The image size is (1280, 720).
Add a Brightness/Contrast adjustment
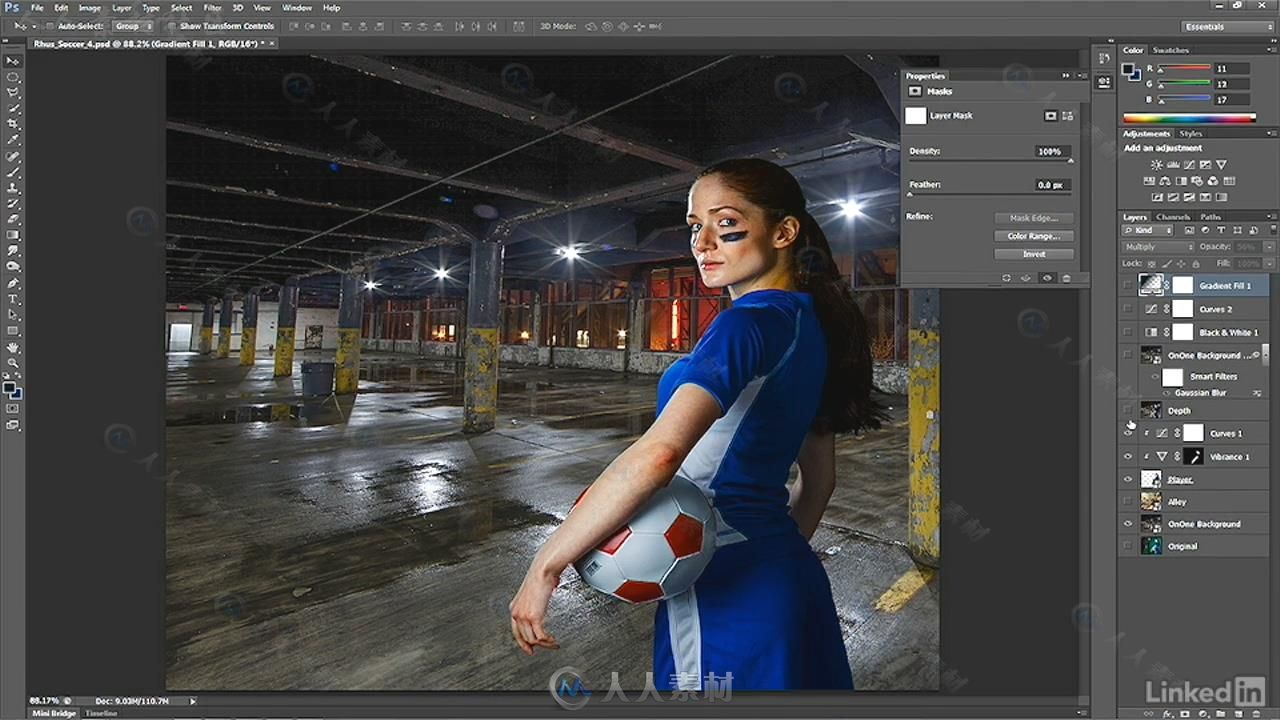point(1157,165)
